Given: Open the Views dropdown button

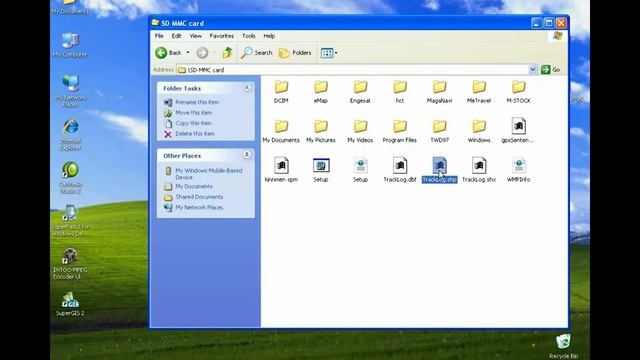Looking at the screenshot, I should (x=329, y=53).
